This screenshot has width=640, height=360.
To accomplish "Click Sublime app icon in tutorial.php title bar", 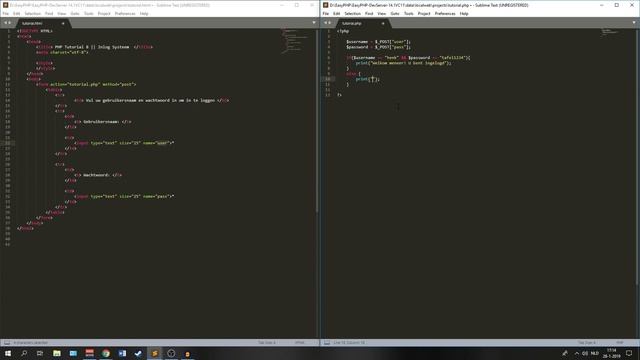I will 326,5.
